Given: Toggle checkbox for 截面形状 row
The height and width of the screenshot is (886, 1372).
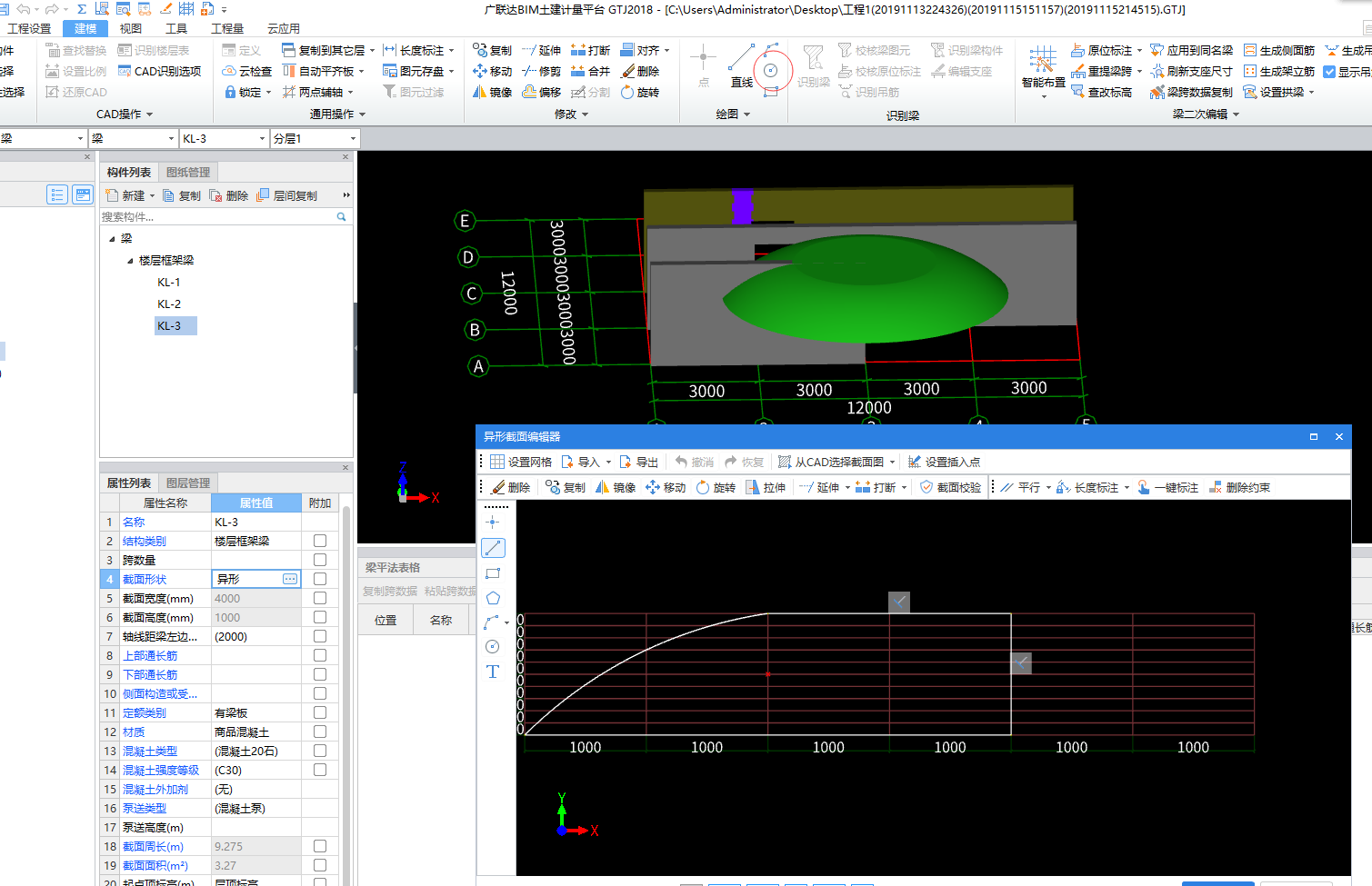Looking at the screenshot, I should coord(320,579).
